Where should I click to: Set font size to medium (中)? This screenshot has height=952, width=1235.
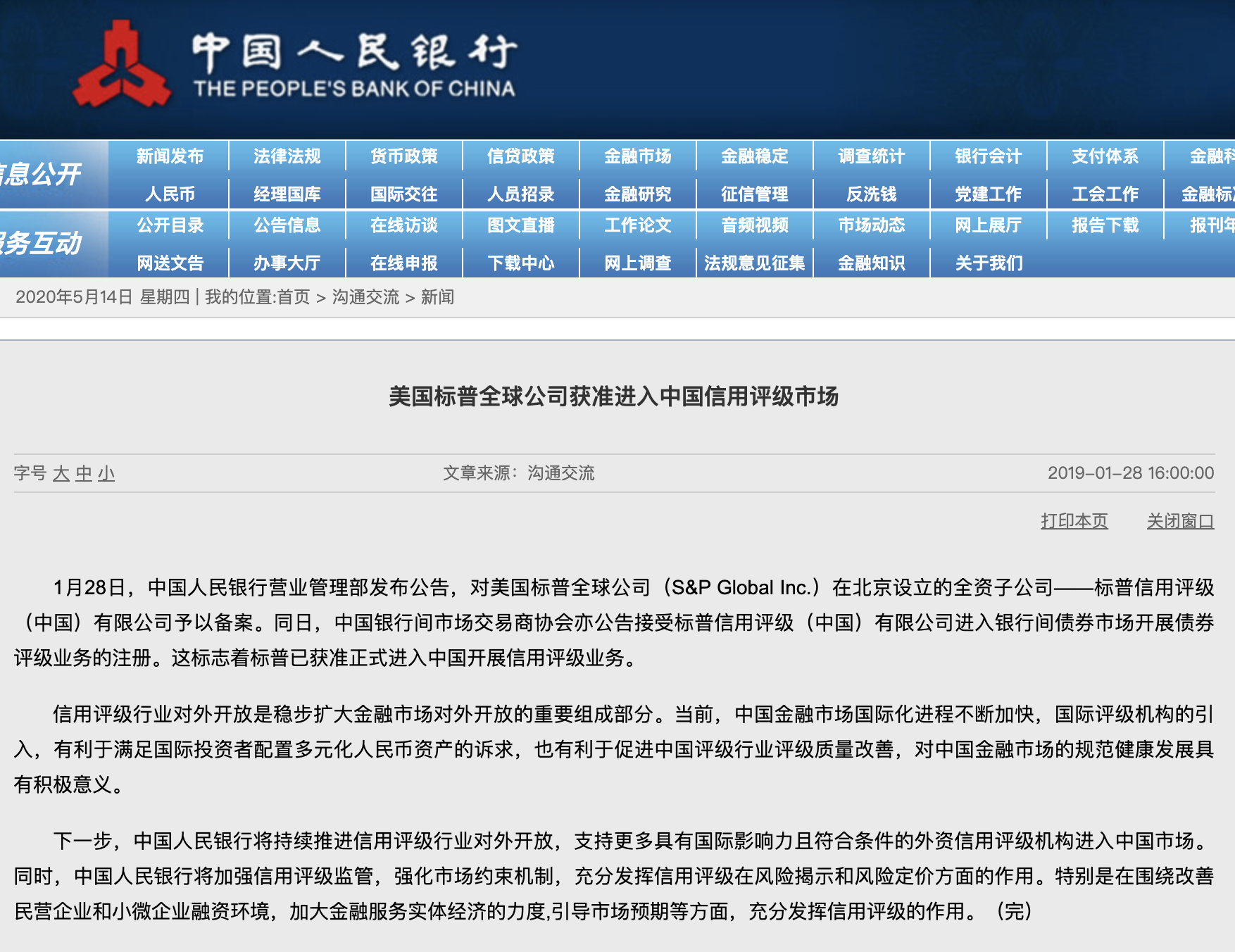[x=84, y=473]
